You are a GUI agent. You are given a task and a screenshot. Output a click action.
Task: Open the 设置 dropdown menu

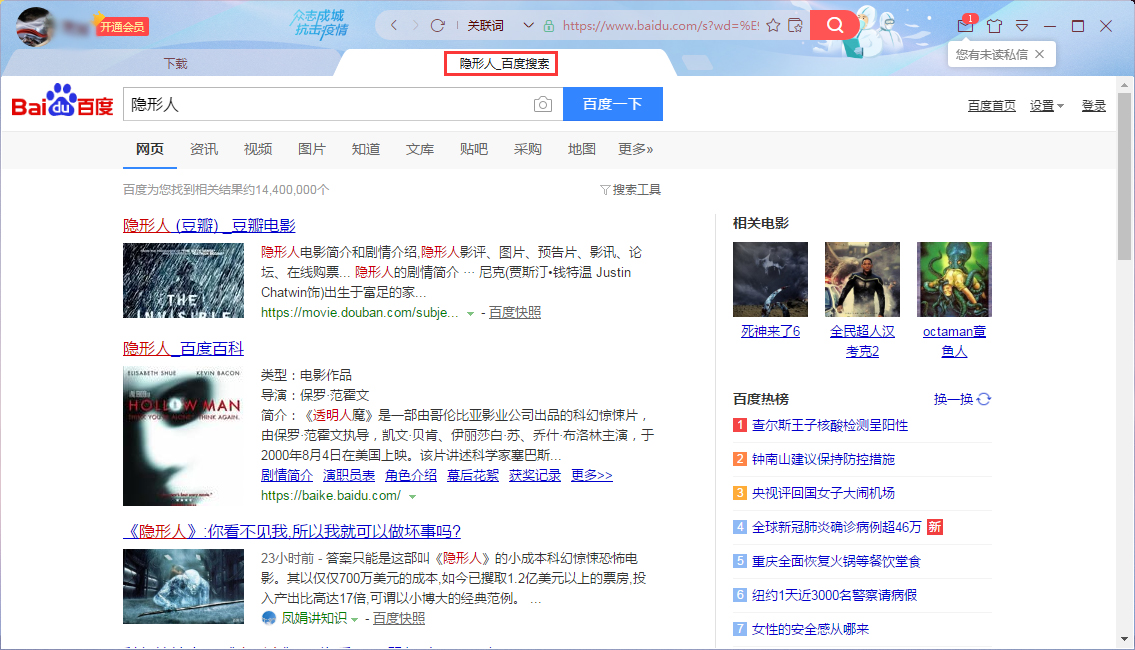tap(1047, 106)
